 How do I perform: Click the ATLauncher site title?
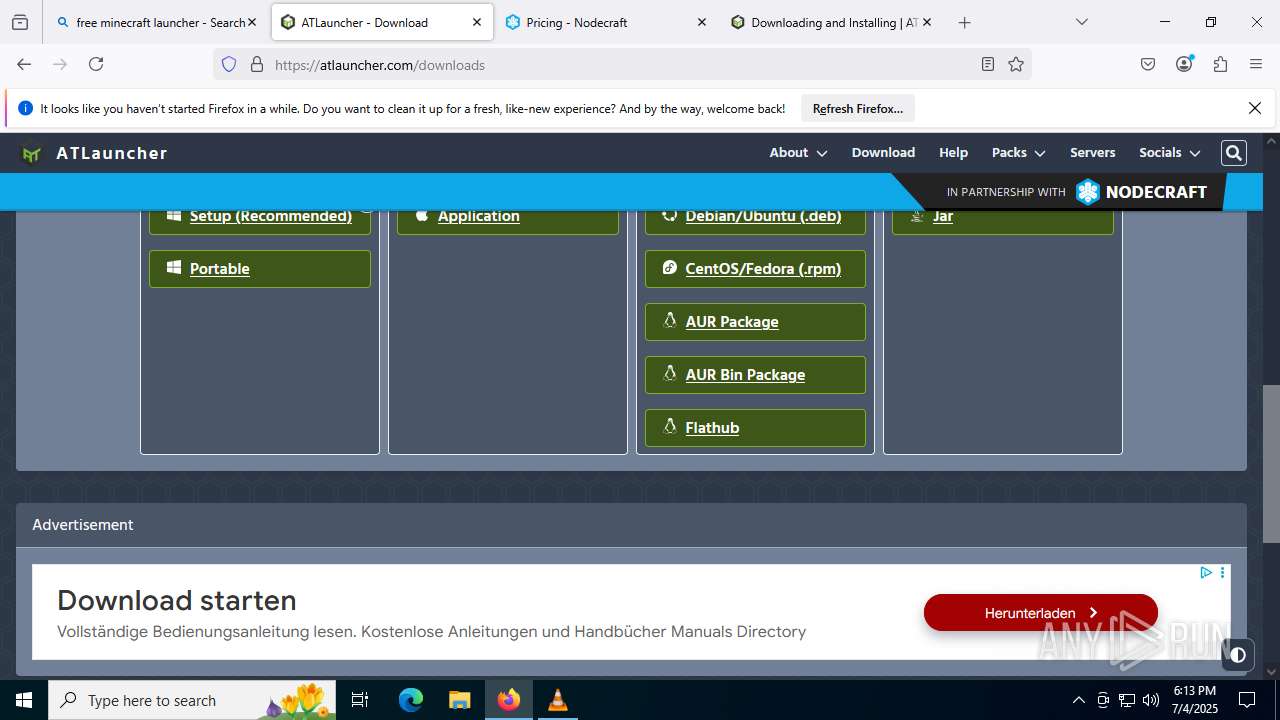(112, 153)
